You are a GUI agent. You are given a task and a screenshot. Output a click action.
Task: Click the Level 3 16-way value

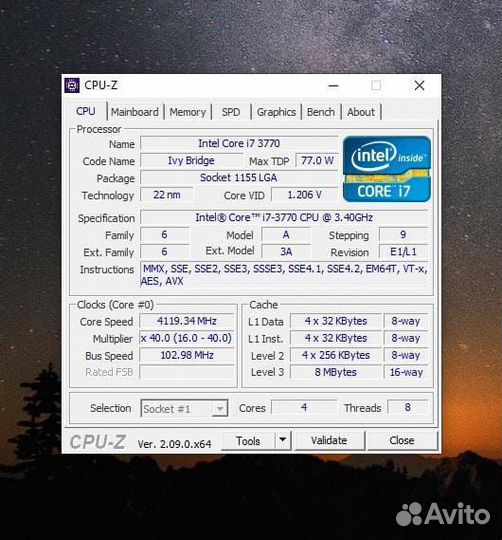(x=406, y=372)
